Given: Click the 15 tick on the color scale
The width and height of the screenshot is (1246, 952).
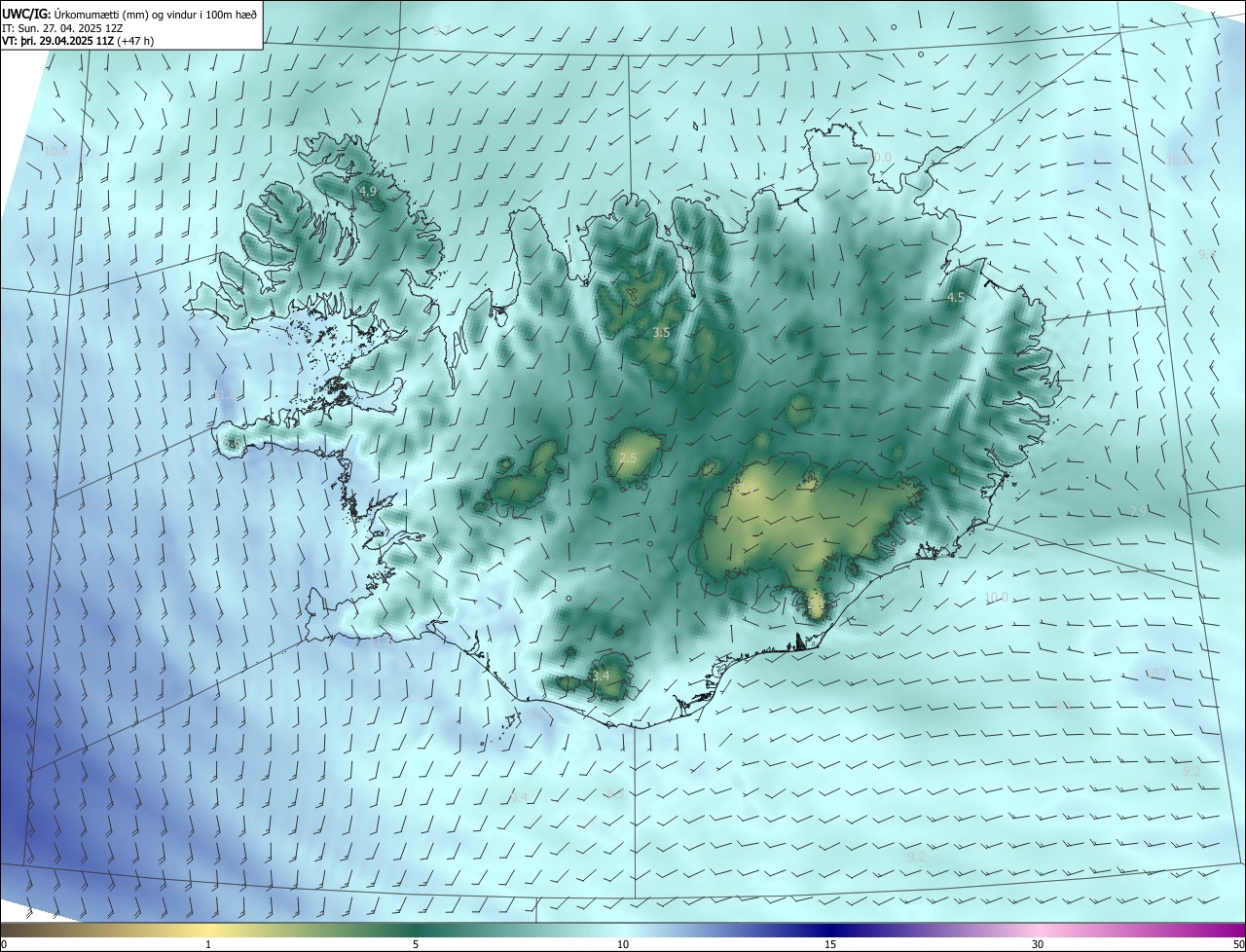Looking at the screenshot, I should pos(830,944).
